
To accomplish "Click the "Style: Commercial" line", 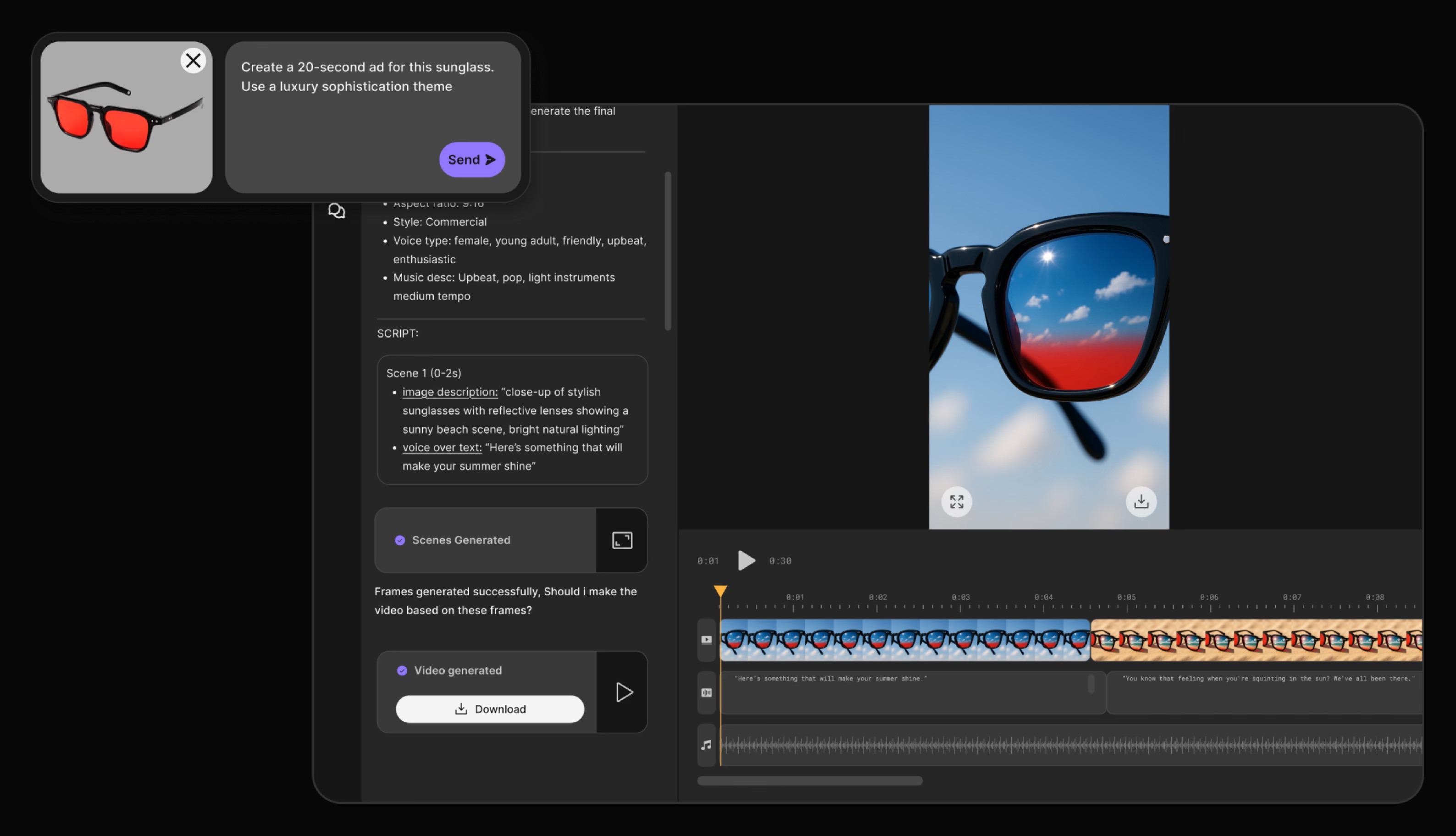I will (x=439, y=222).
